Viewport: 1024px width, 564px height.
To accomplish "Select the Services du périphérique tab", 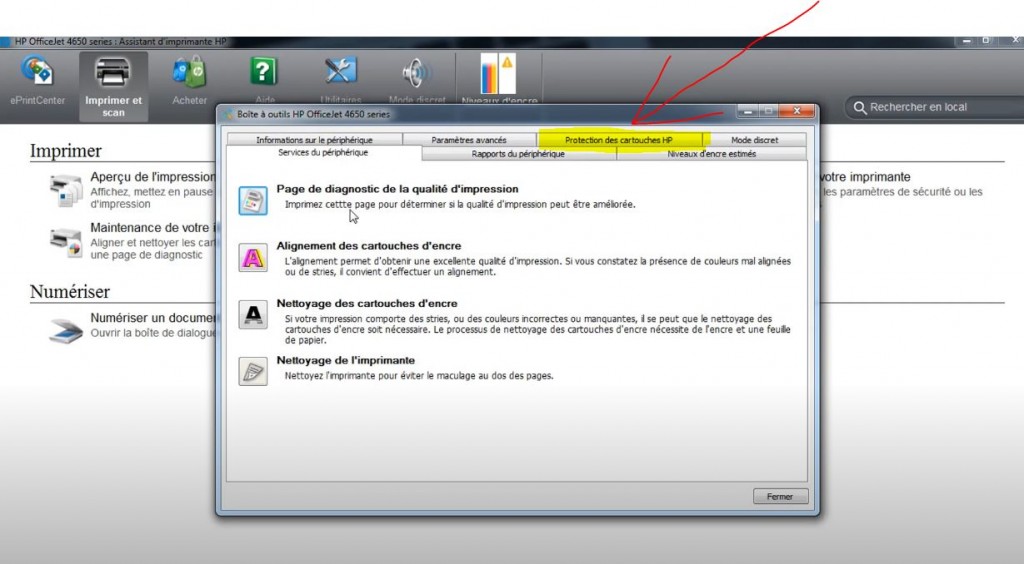I will [323, 153].
